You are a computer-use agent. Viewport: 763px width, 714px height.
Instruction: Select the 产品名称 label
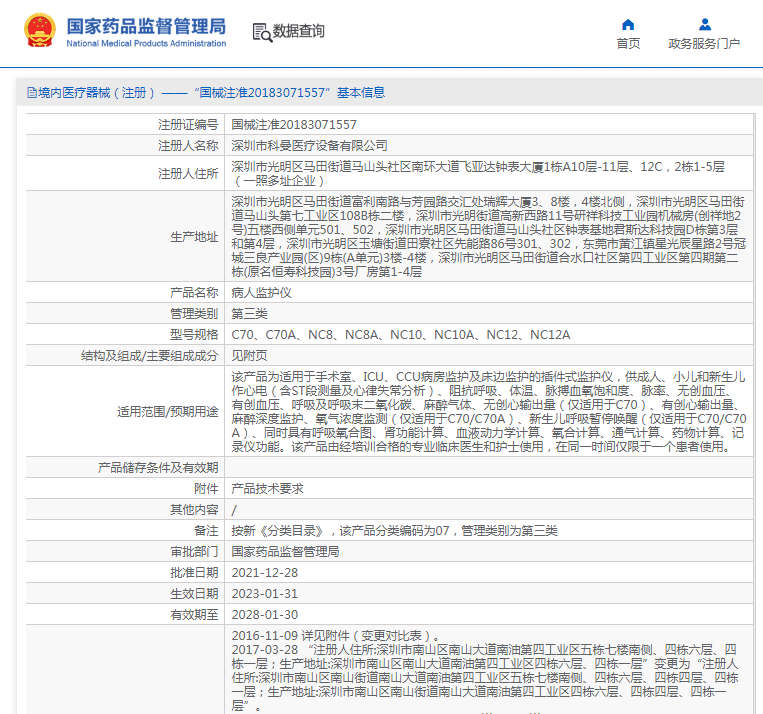194,293
